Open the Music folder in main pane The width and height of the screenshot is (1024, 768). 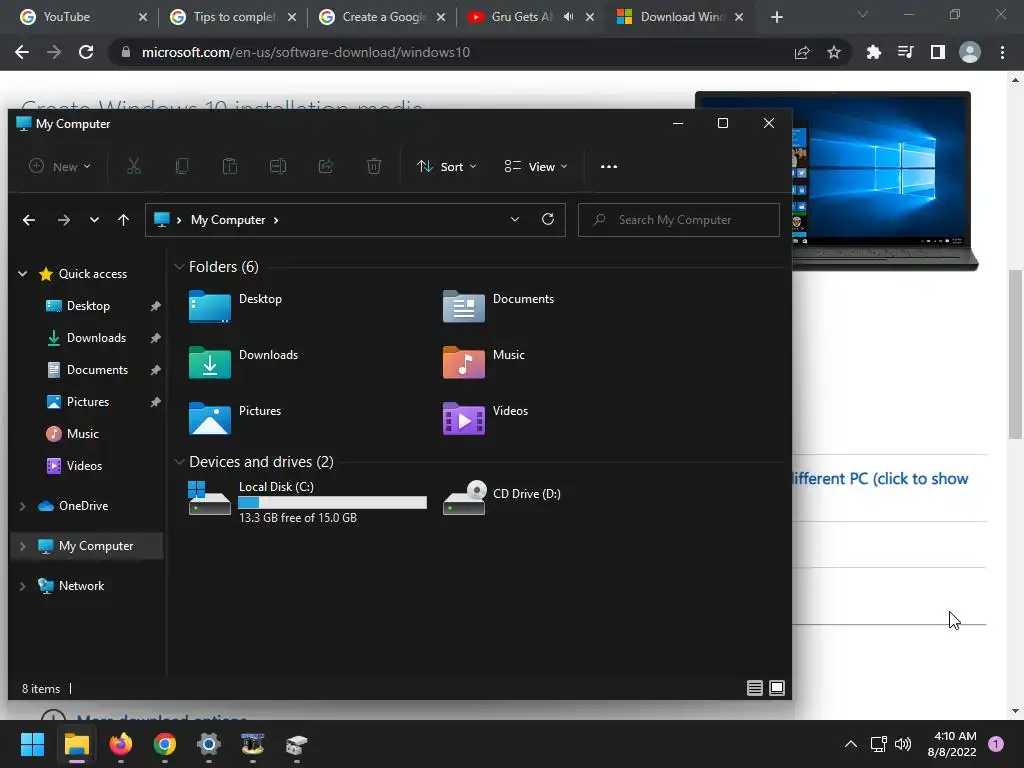point(484,362)
